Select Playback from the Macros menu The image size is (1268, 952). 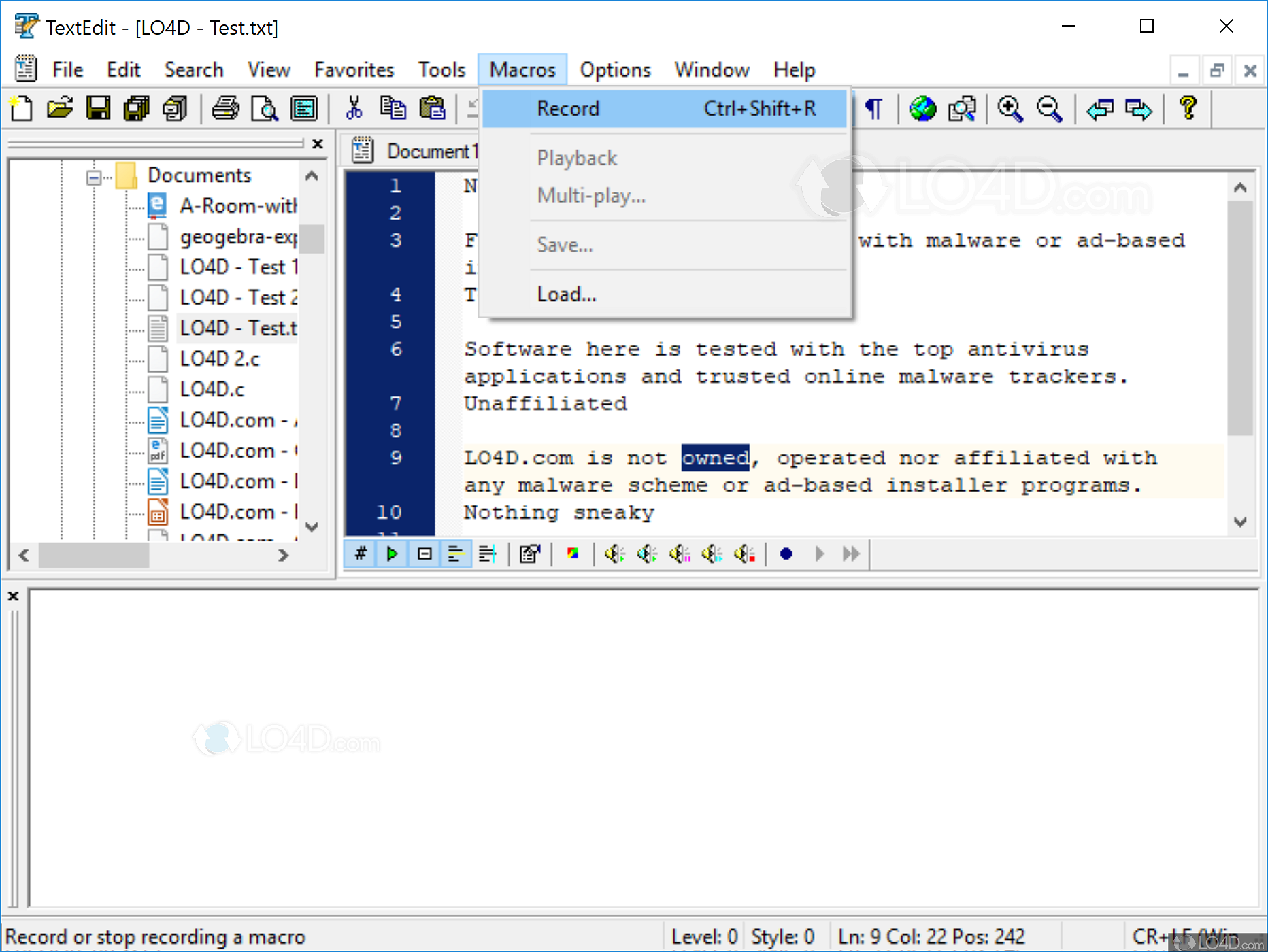576,157
